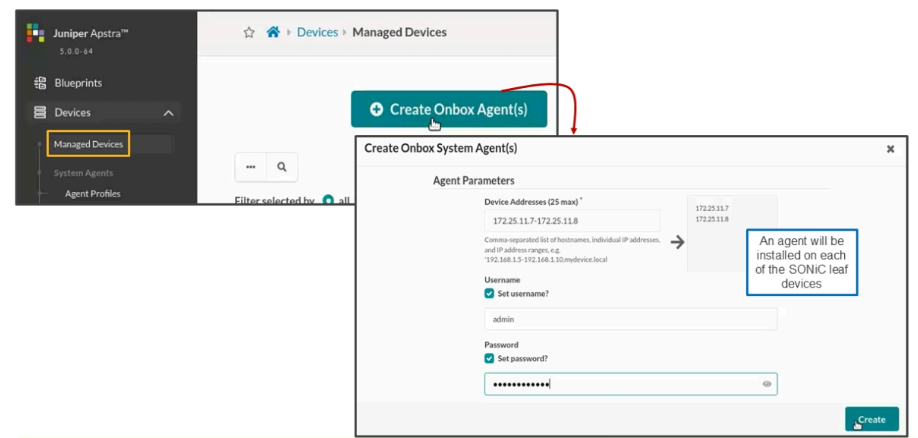Reveal password with the eye icon
The width and height of the screenshot is (918, 438).
(x=767, y=384)
